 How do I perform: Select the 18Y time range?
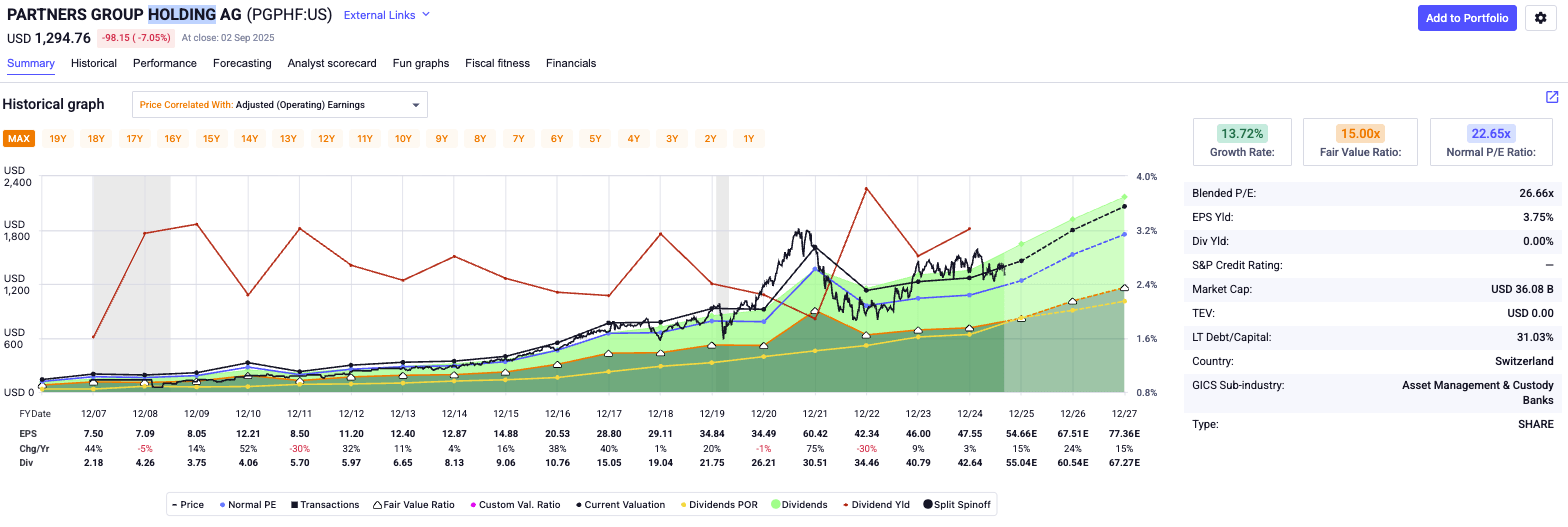(x=96, y=139)
